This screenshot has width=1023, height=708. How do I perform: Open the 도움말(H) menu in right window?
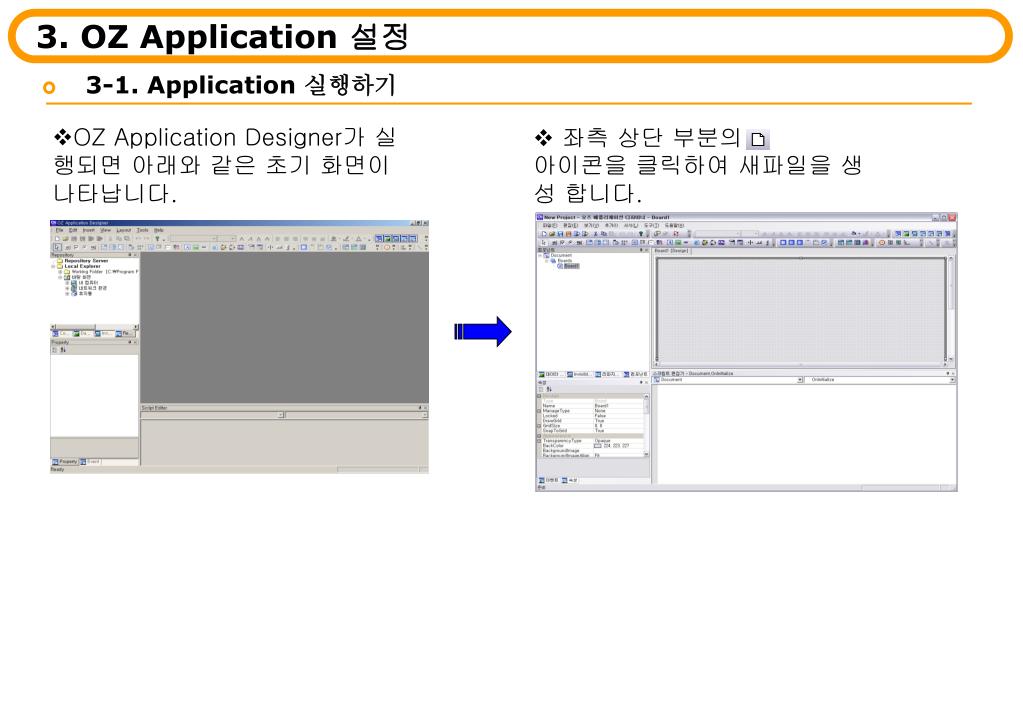pyautogui.click(x=675, y=226)
